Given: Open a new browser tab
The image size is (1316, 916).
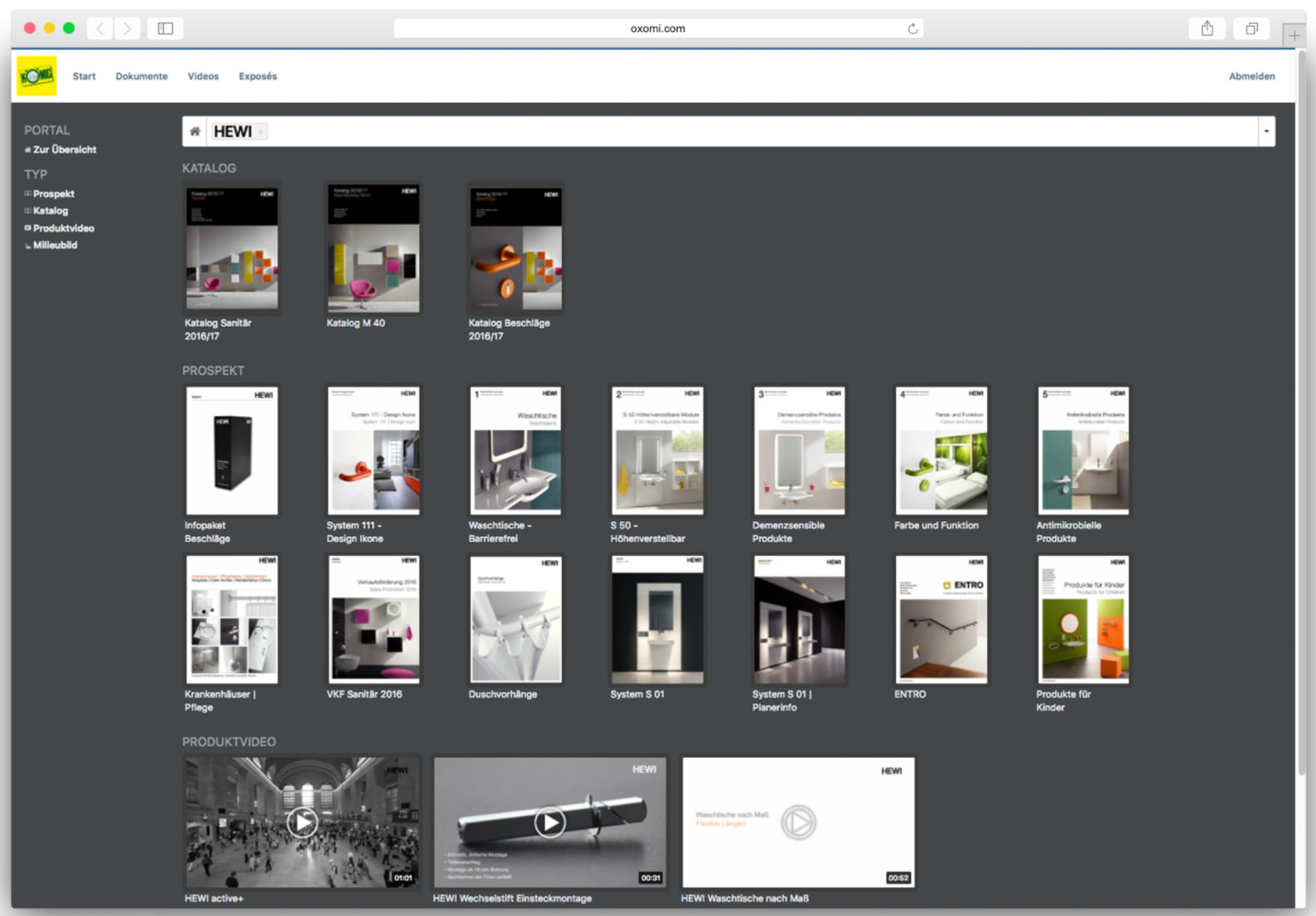Looking at the screenshot, I should (1294, 35).
